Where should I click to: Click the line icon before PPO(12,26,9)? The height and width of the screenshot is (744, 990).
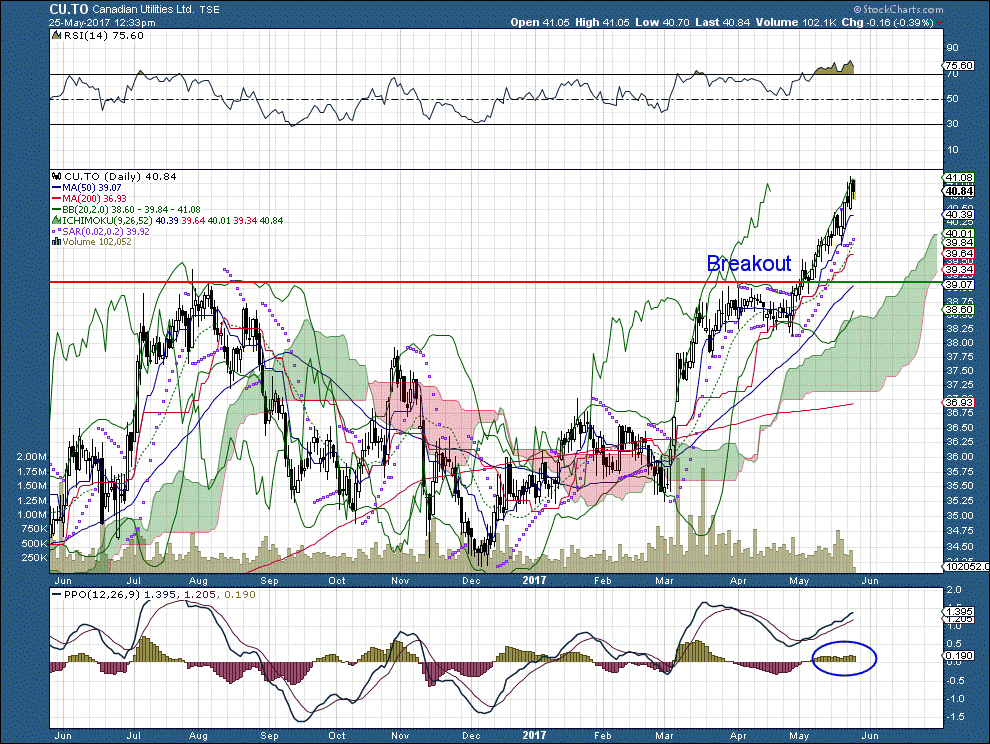click(x=57, y=594)
